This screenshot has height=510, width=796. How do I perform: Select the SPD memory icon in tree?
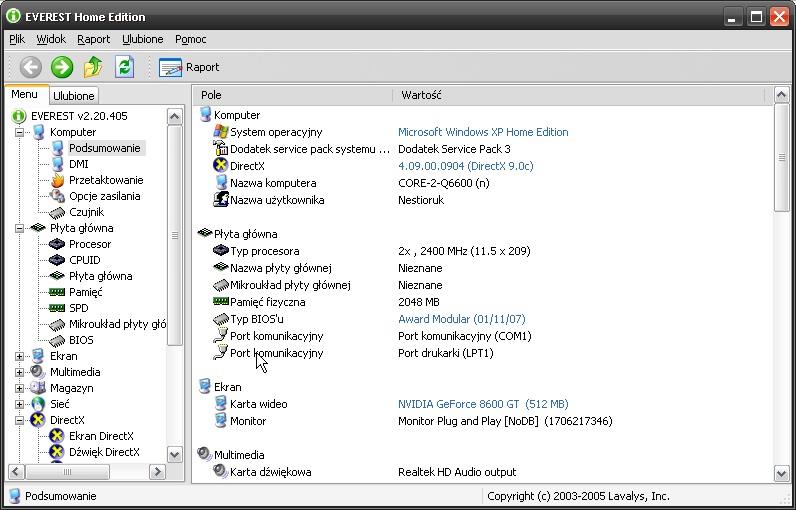tap(57, 308)
